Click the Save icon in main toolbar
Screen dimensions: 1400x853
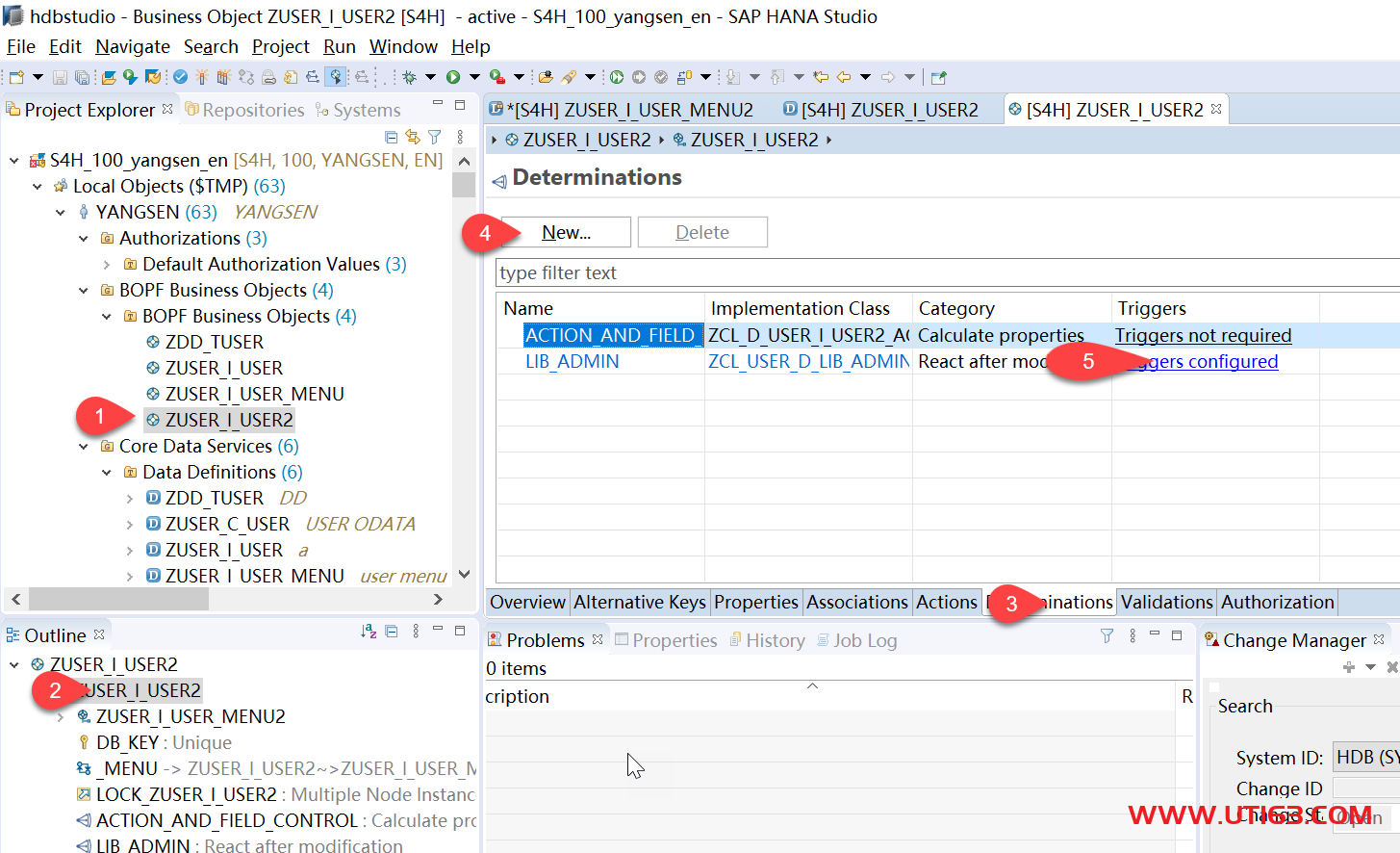click(60, 77)
